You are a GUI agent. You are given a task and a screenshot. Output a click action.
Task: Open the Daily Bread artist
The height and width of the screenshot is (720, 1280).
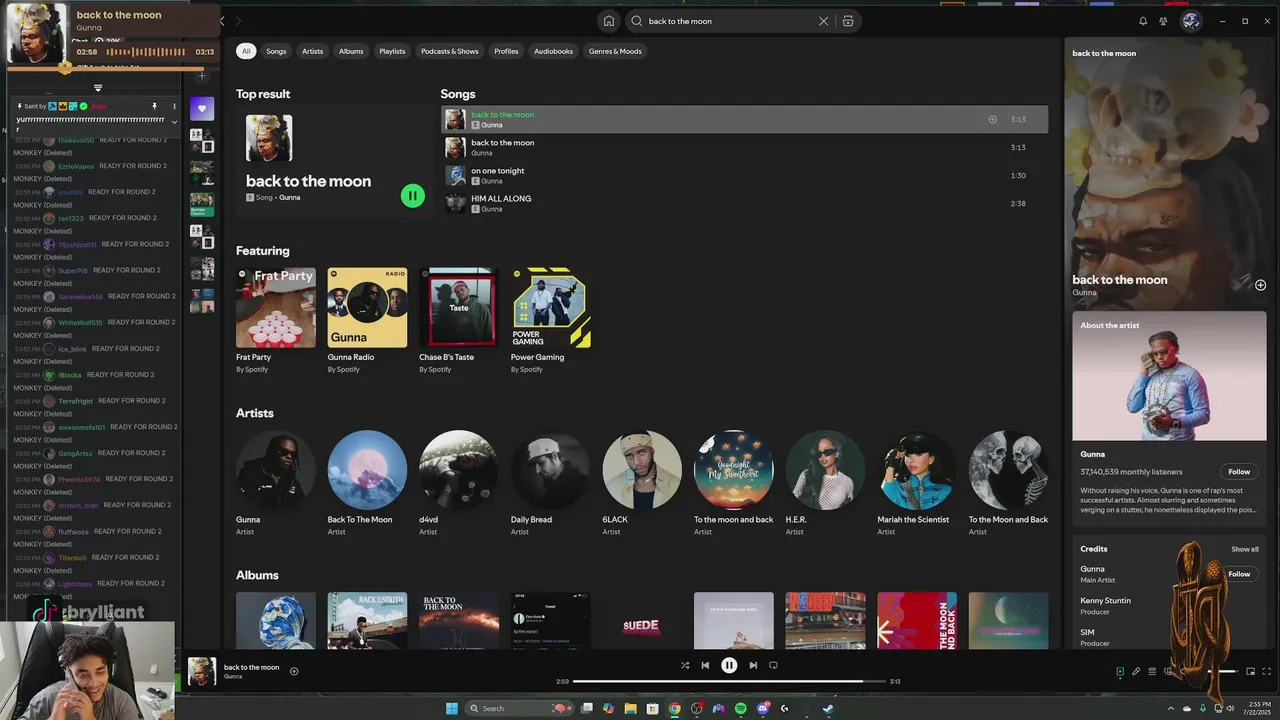(x=551, y=470)
